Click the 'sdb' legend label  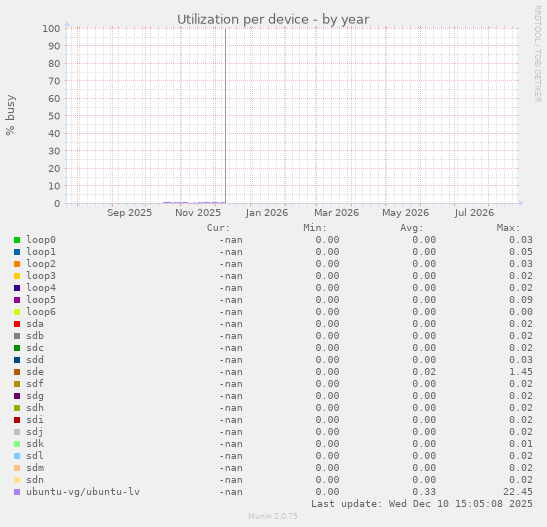tap(35, 336)
